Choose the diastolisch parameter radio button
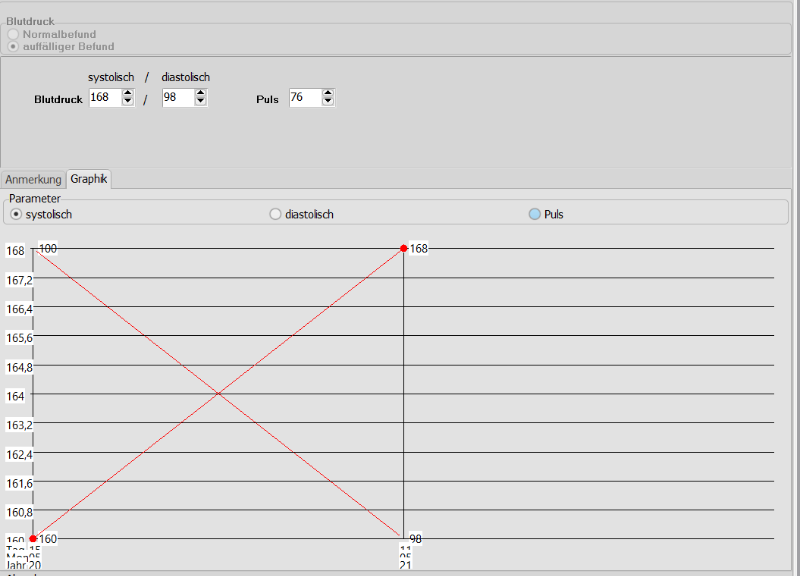800x576 pixels. tap(276, 214)
